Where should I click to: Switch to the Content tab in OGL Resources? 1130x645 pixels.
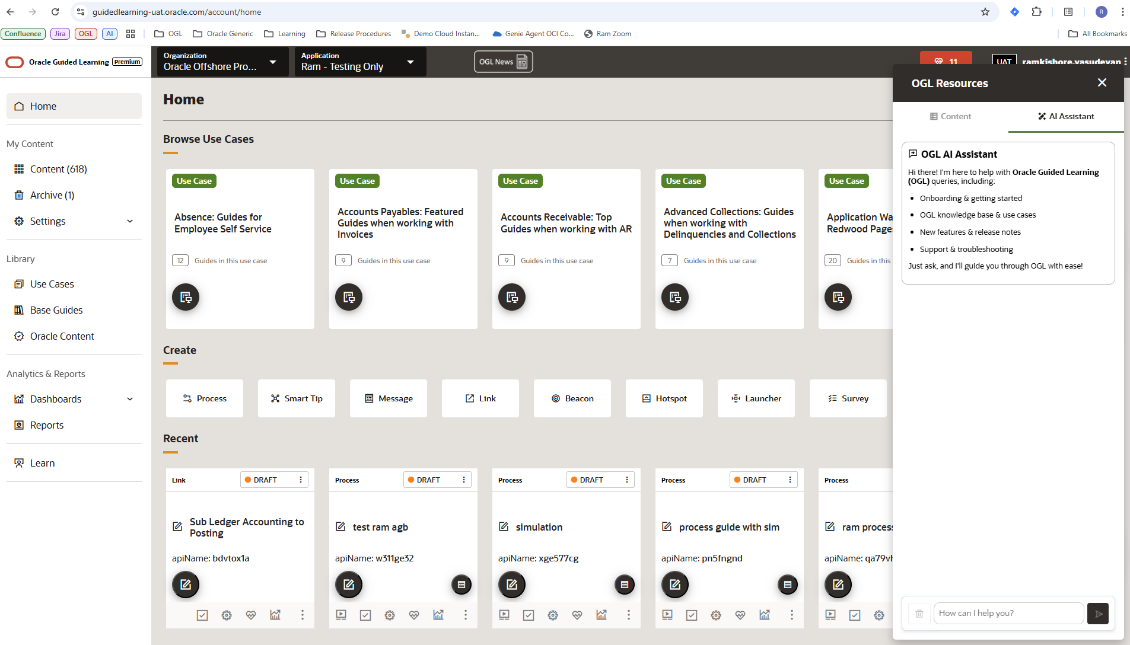click(950, 116)
